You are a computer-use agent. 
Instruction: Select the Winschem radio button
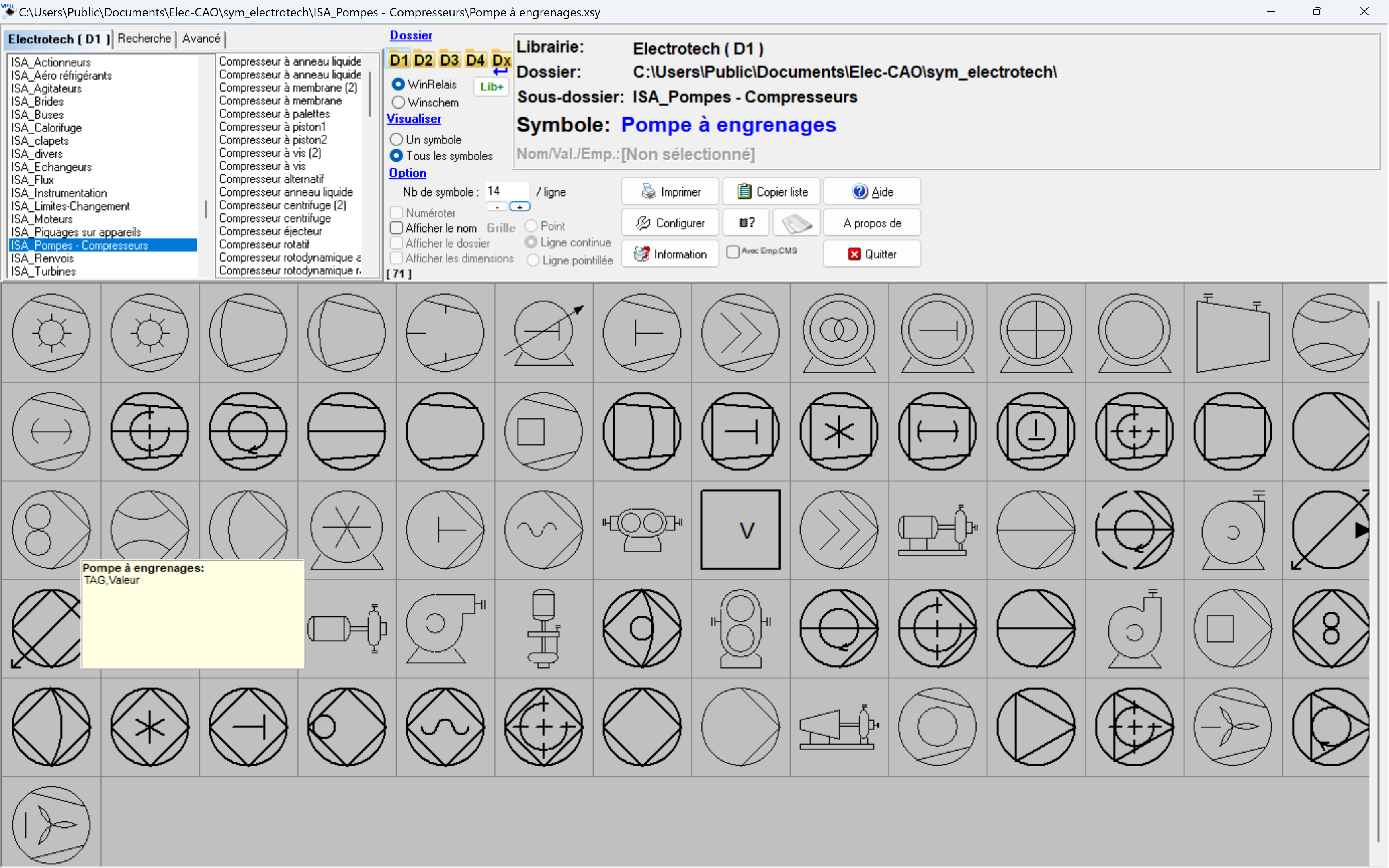click(398, 103)
